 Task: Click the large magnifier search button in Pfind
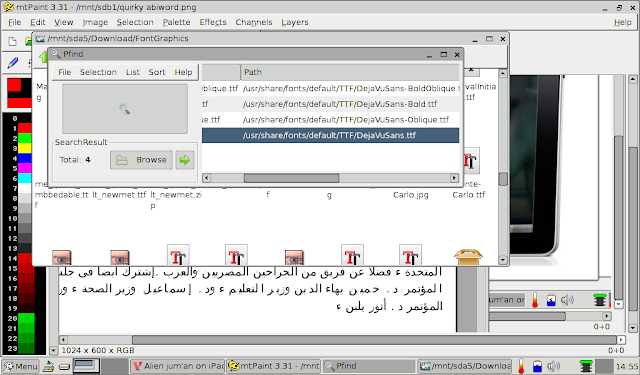tap(125, 109)
